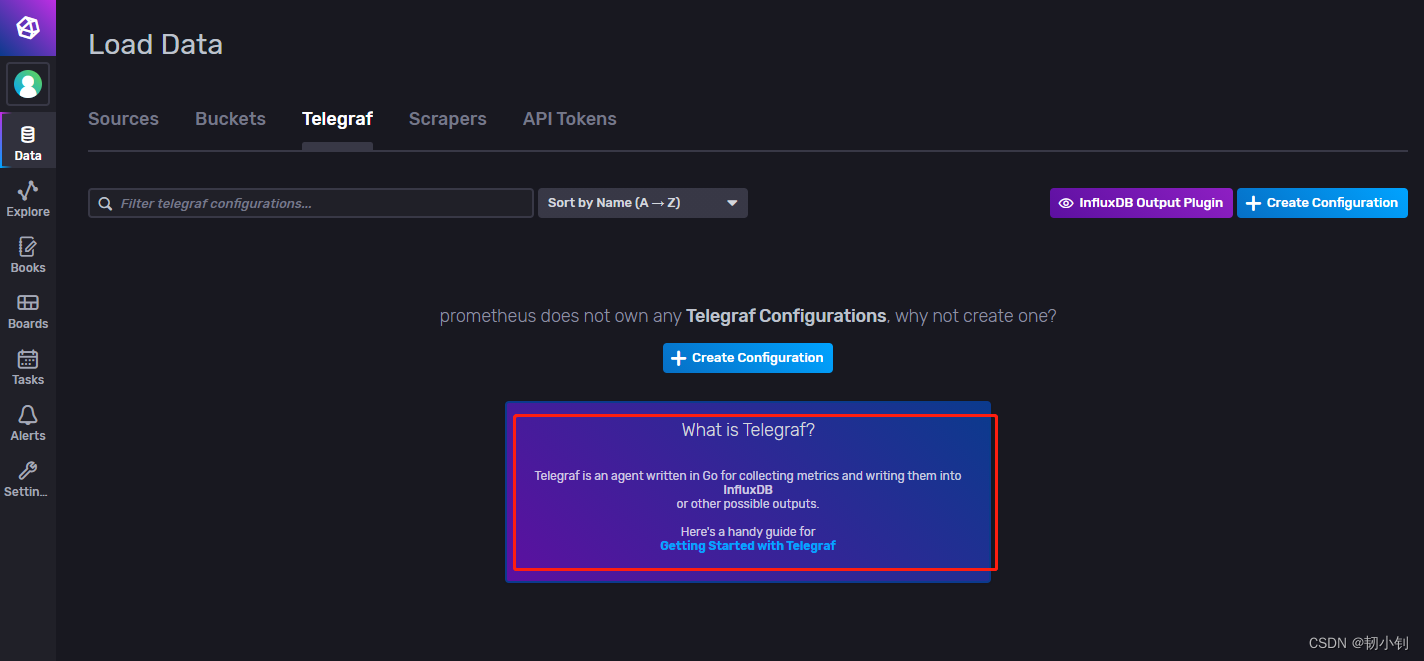Open Tasks in sidebar
The image size is (1424, 661).
(x=28, y=366)
